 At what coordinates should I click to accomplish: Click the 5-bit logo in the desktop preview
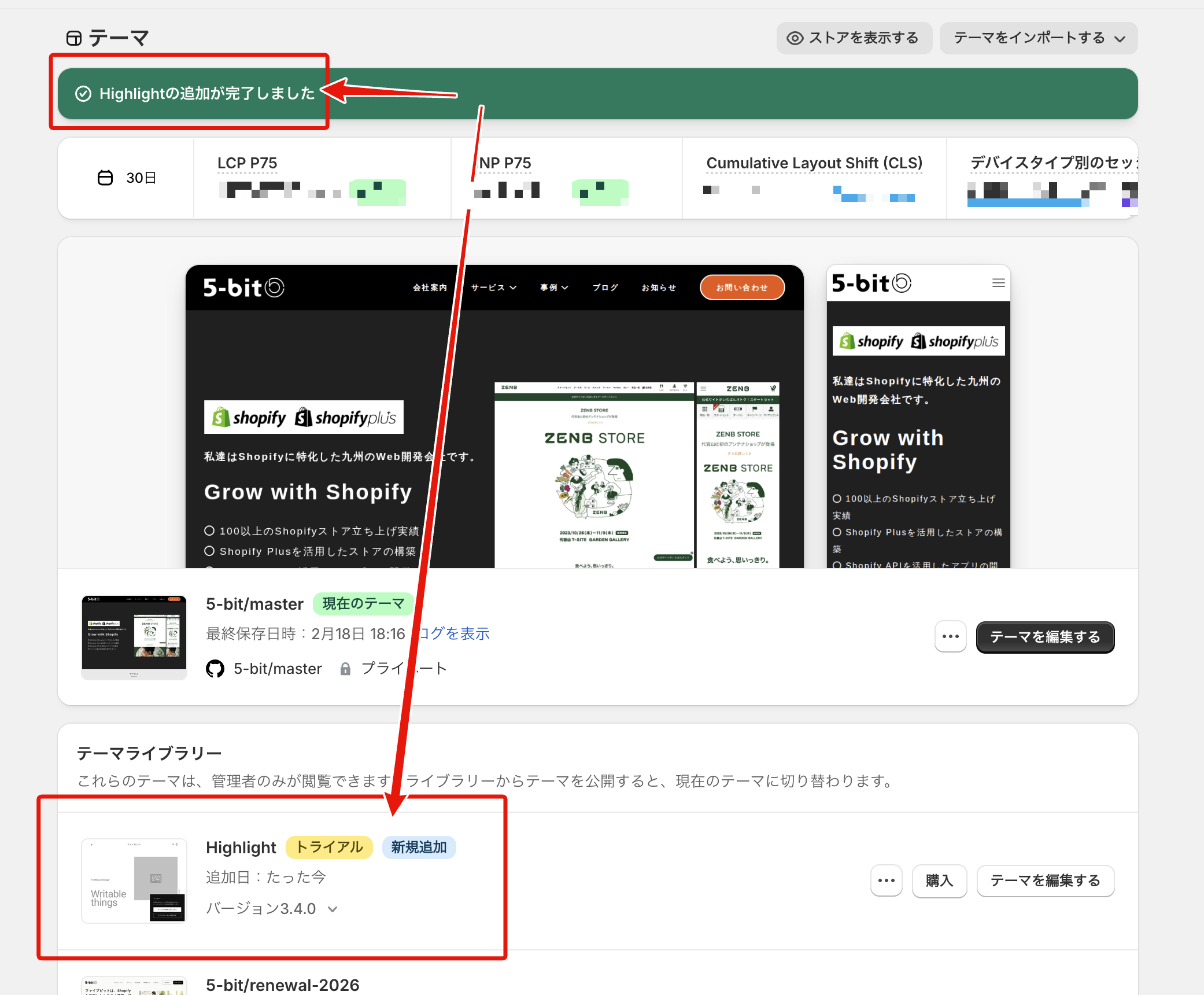point(244,287)
